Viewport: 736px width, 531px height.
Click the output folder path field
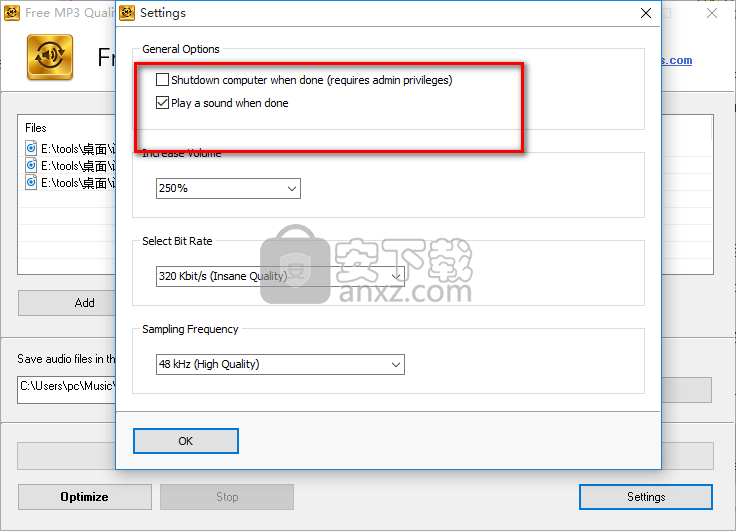coord(67,390)
